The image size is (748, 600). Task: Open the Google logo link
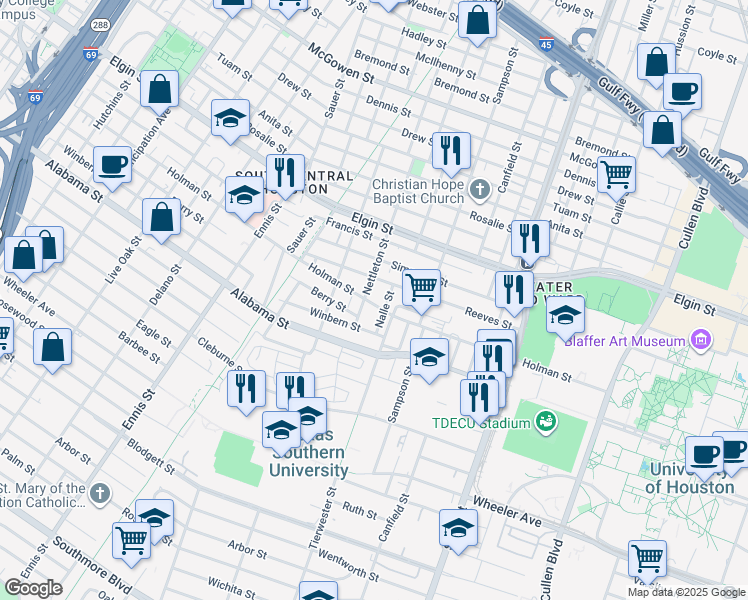pos(33,587)
